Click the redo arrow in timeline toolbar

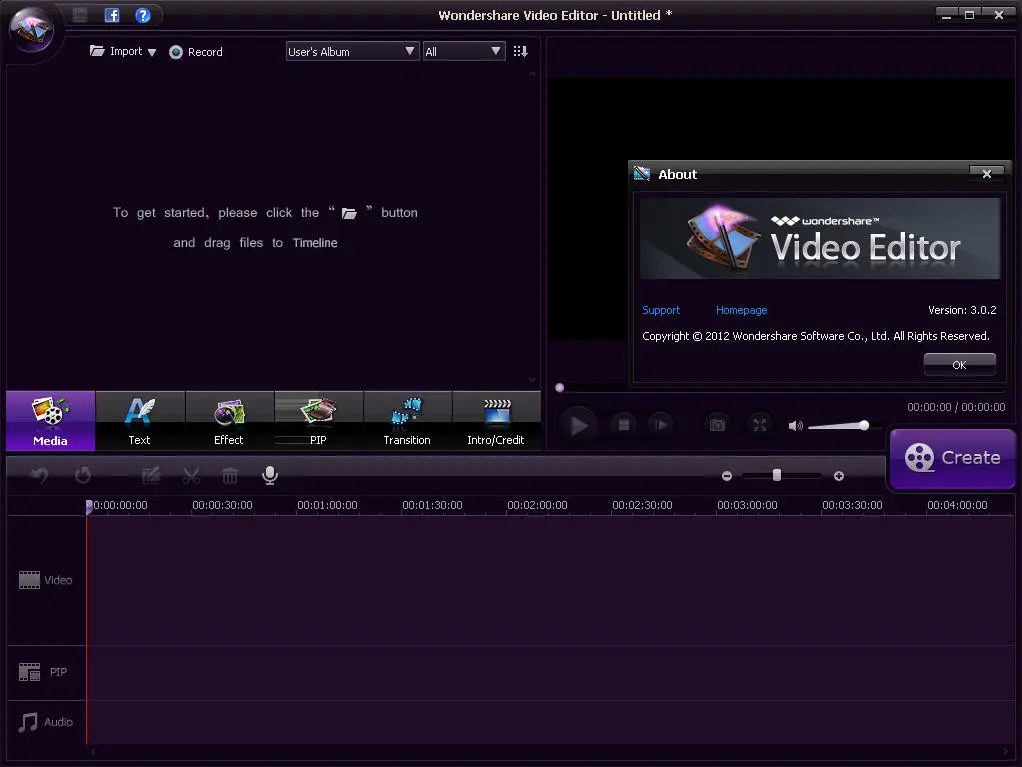83,476
